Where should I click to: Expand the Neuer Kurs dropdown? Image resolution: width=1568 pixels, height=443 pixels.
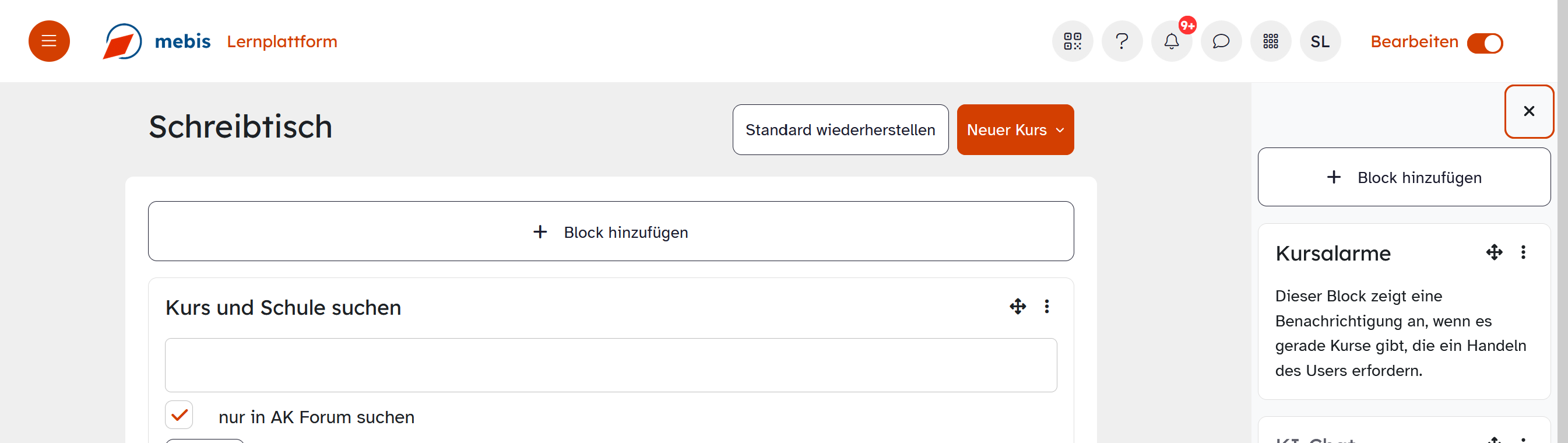(x=1015, y=129)
